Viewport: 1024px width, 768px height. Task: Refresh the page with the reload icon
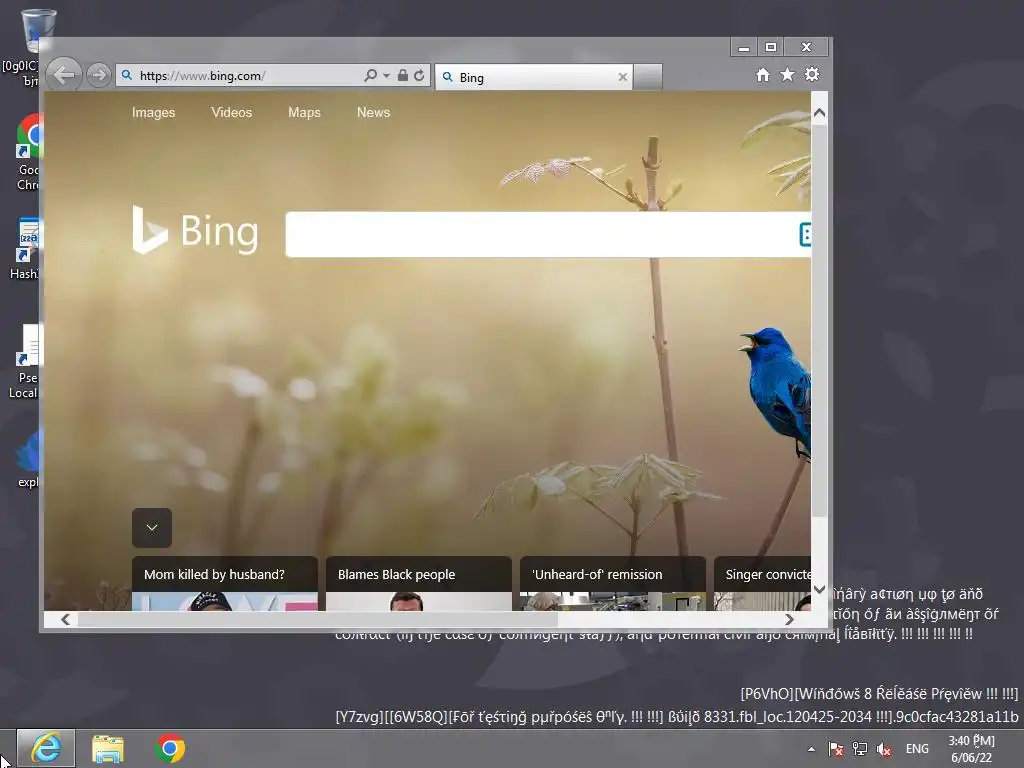tap(419, 76)
